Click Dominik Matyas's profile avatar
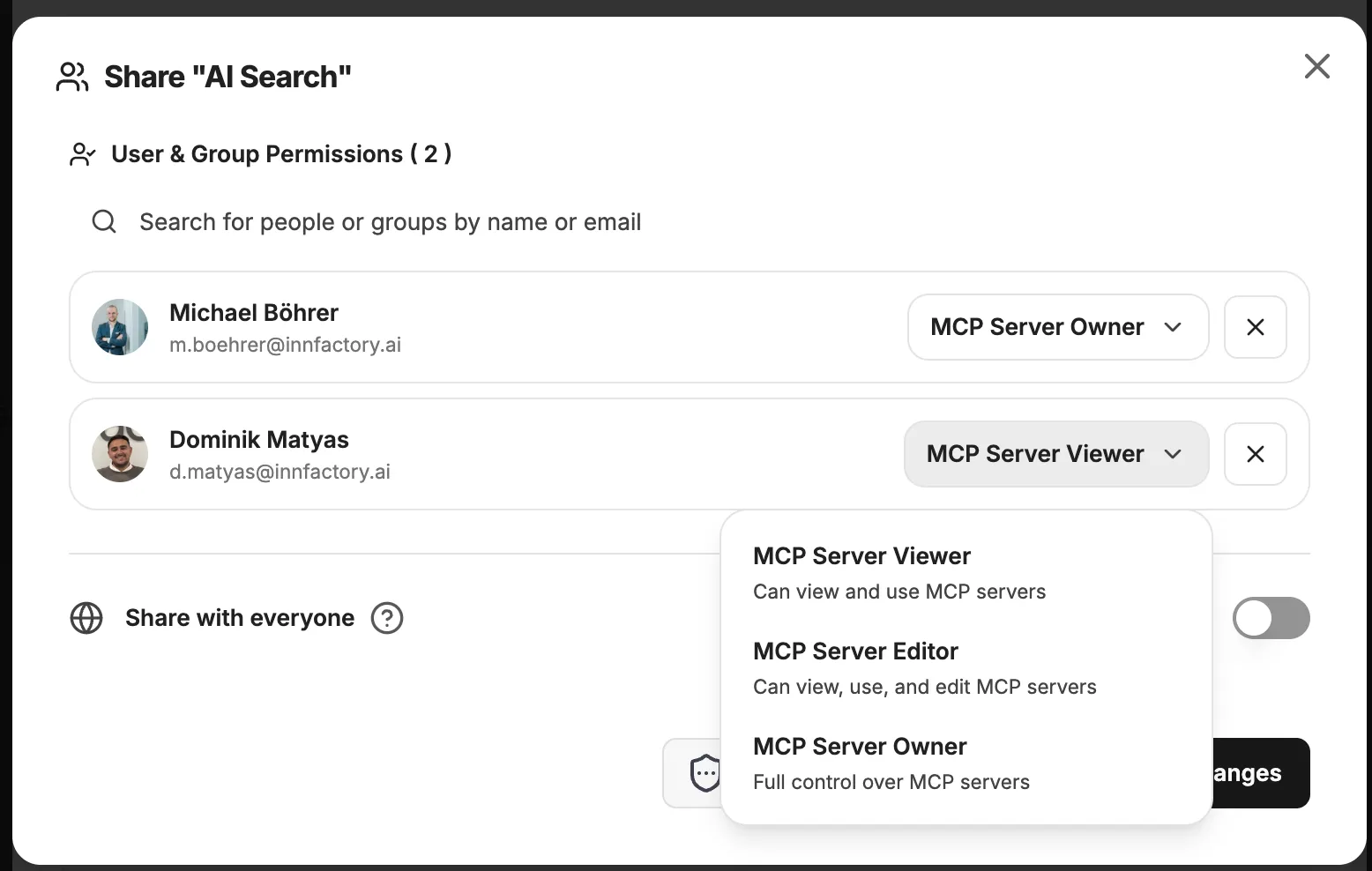Image resolution: width=1372 pixels, height=871 pixels. point(119,454)
